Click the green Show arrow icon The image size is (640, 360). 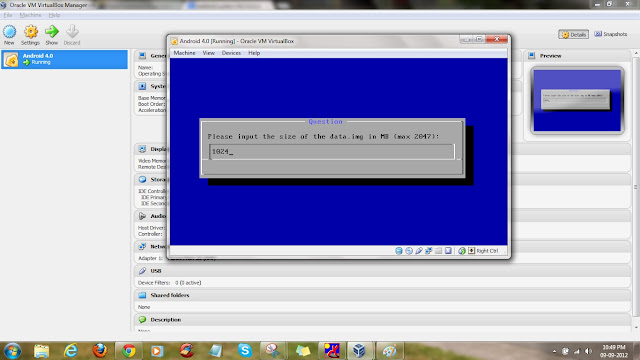[52, 31]
